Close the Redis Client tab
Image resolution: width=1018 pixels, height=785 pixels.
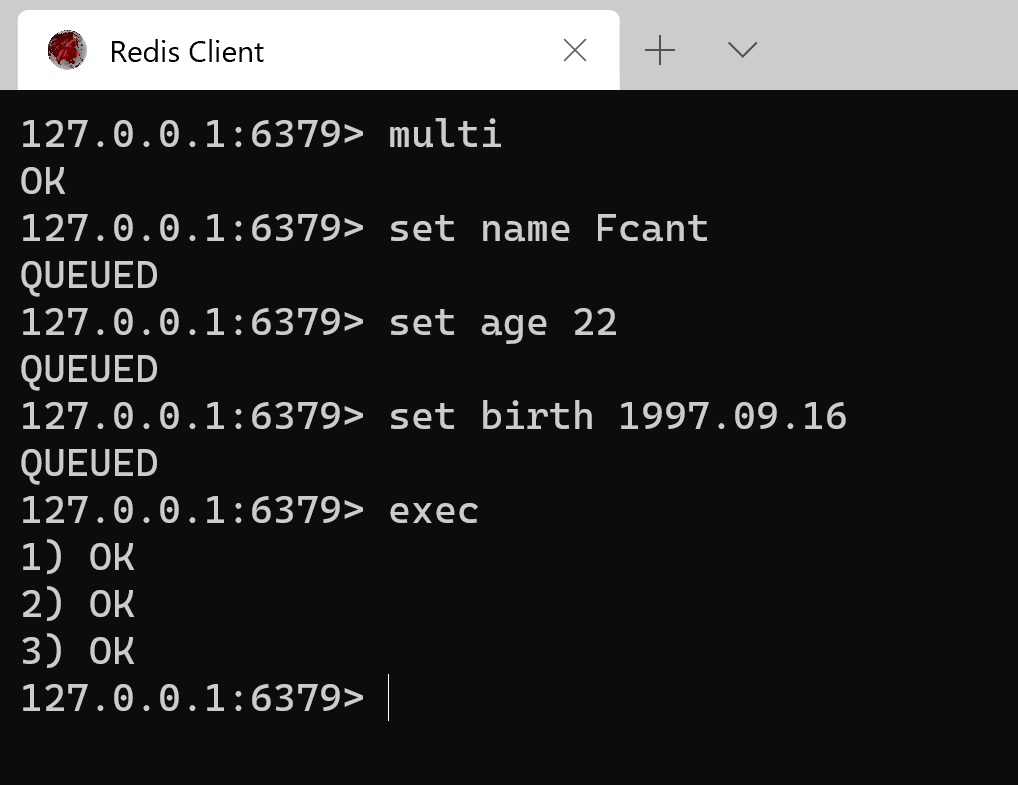(575, 50)
